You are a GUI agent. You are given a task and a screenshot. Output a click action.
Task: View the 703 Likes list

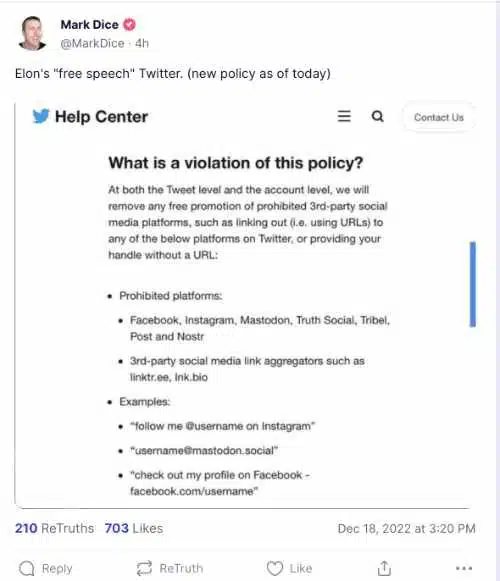134,528
